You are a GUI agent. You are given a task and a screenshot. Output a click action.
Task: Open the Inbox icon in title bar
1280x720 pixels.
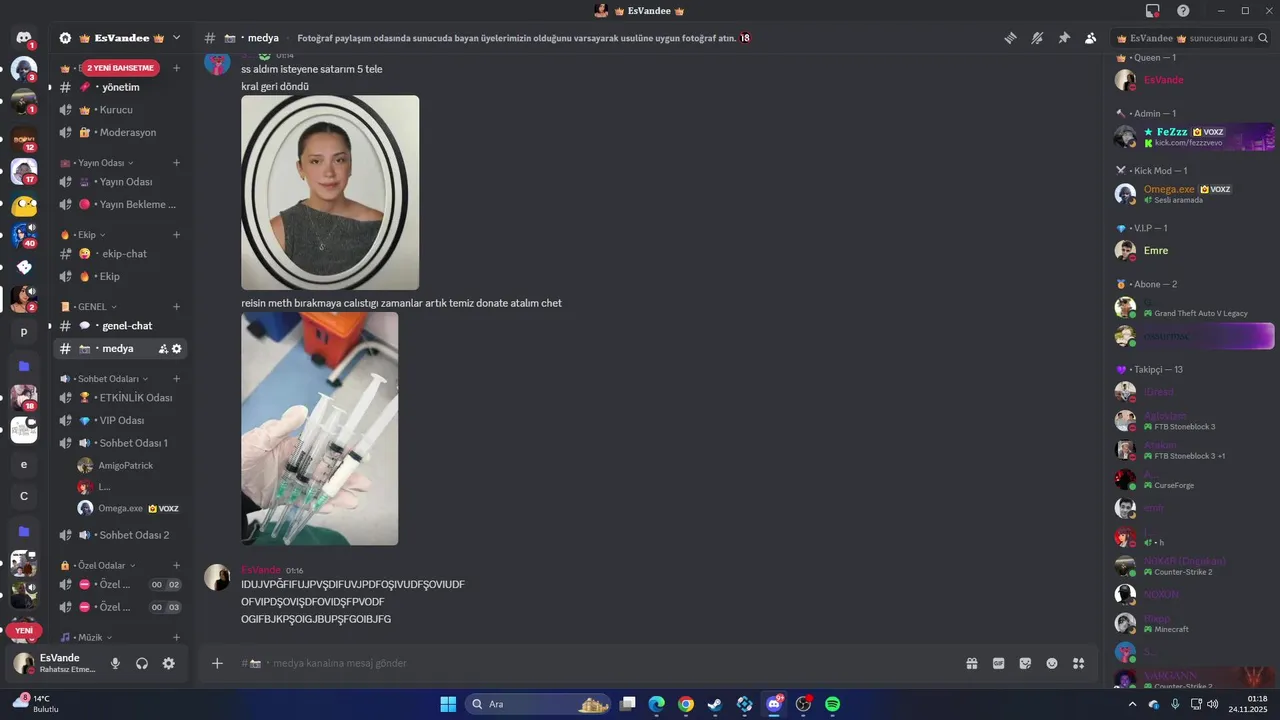click(1153, 10)
